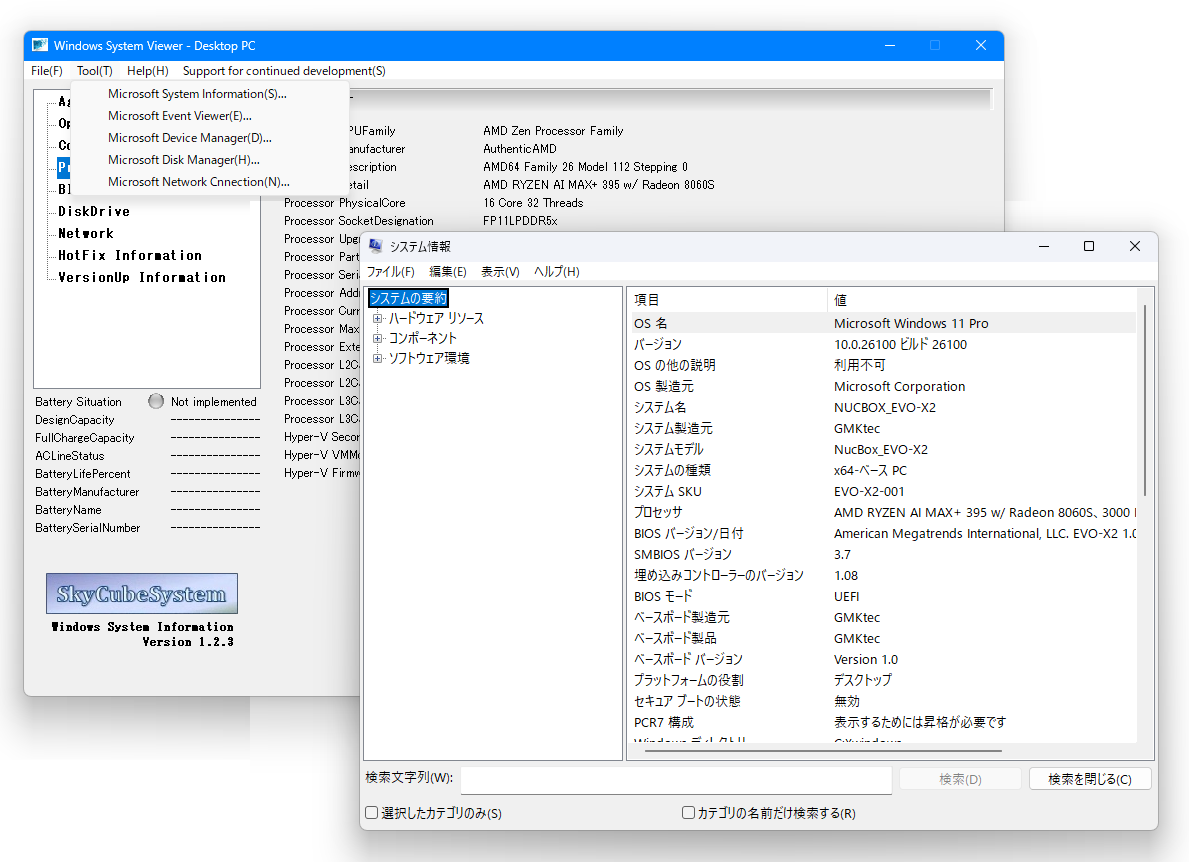Click inside the 検索文字列 search field
The width and height of the screenshot is (1189, 862).
675,780
